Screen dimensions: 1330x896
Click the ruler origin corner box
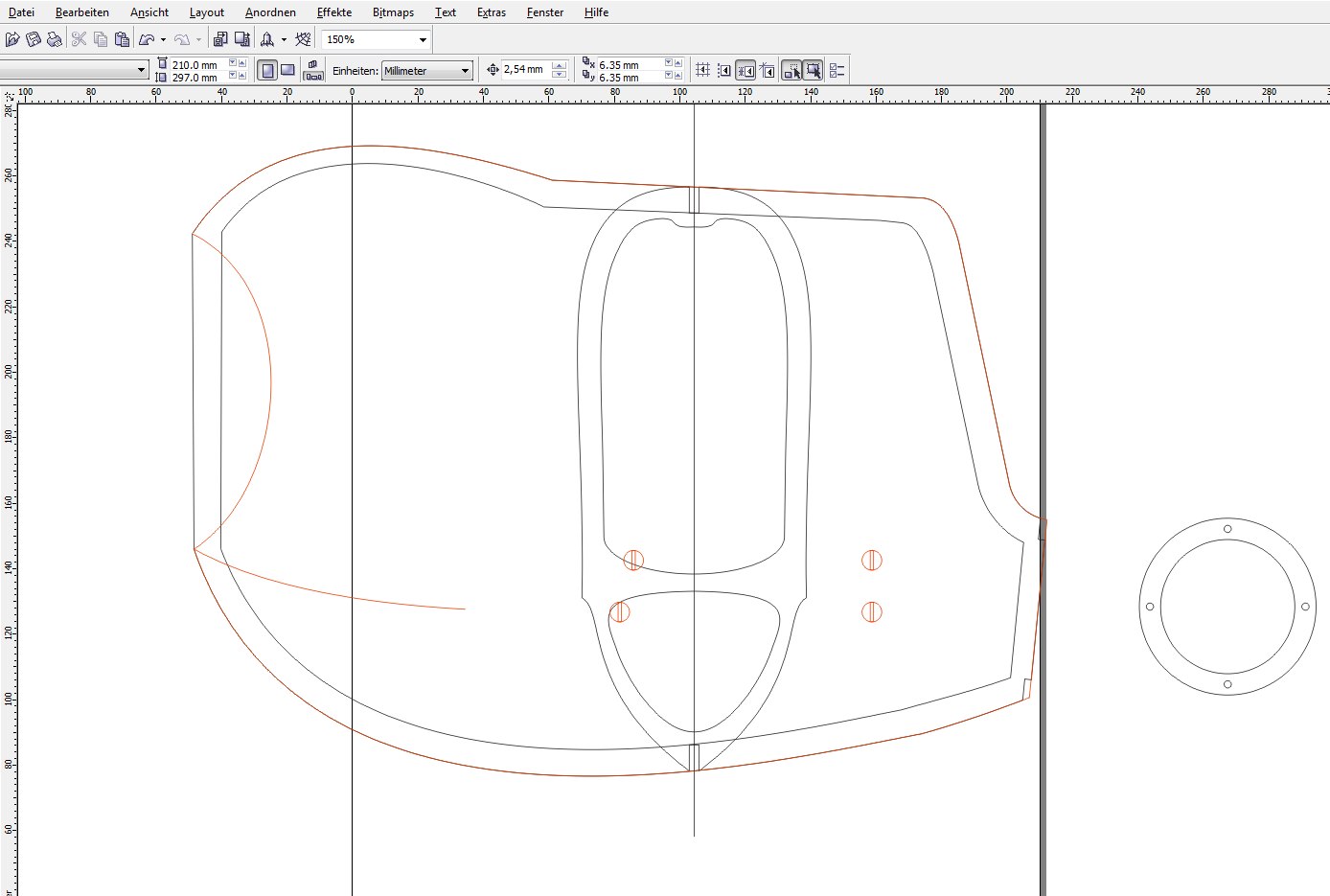click(x=9, y=95)
